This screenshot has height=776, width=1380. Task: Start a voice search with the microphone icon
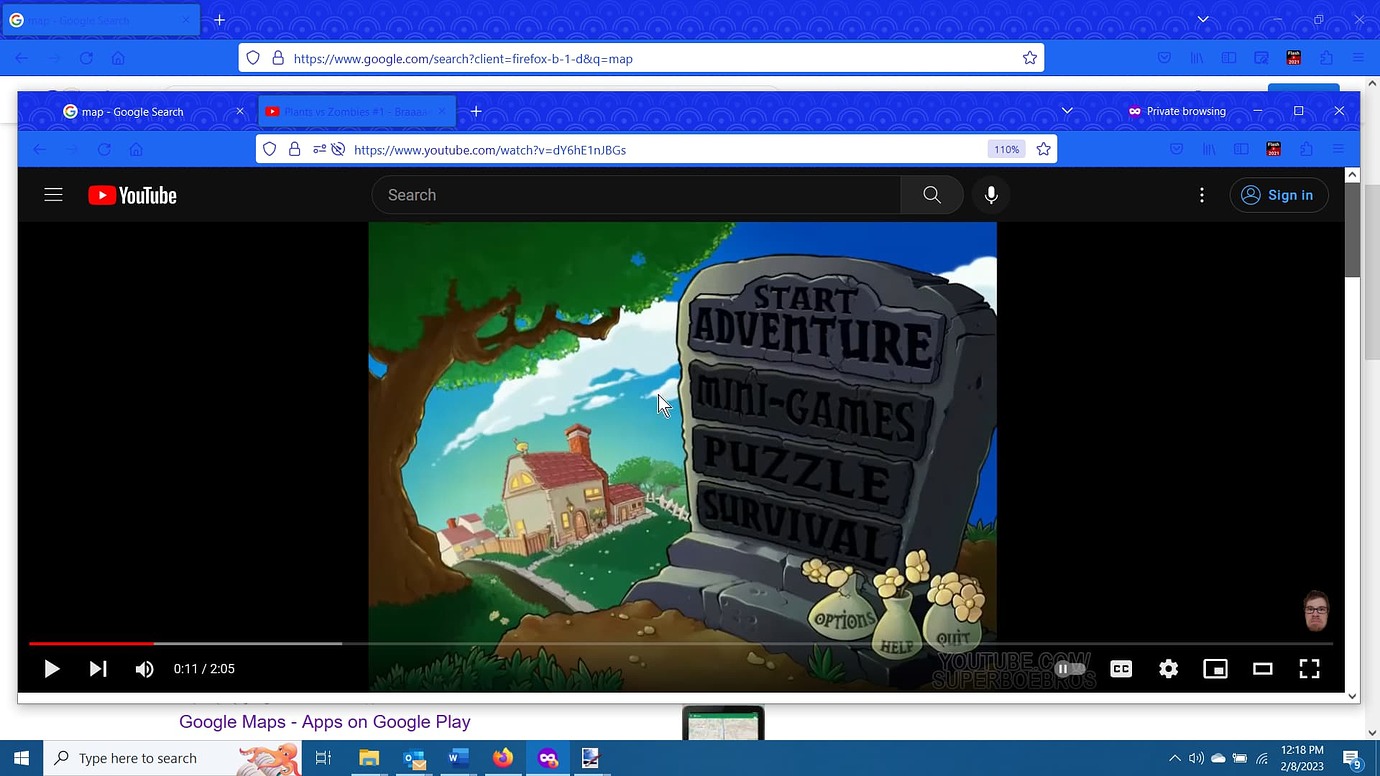tap(991, 194)
